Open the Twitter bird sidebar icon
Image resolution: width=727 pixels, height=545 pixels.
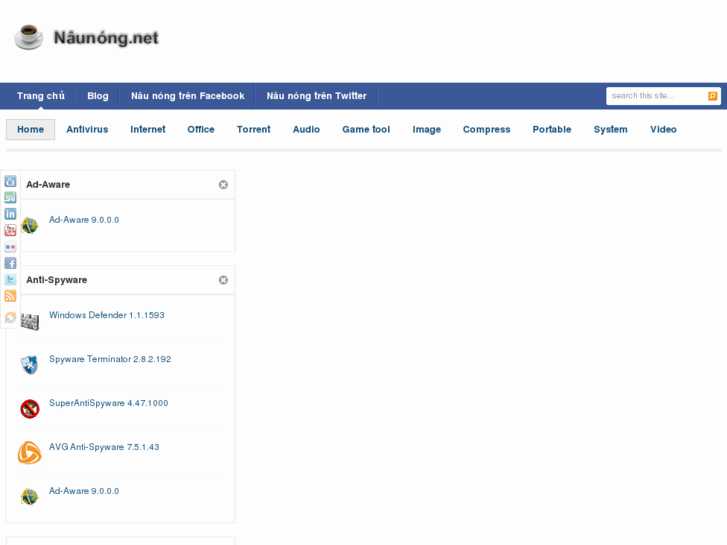[10, 279]
